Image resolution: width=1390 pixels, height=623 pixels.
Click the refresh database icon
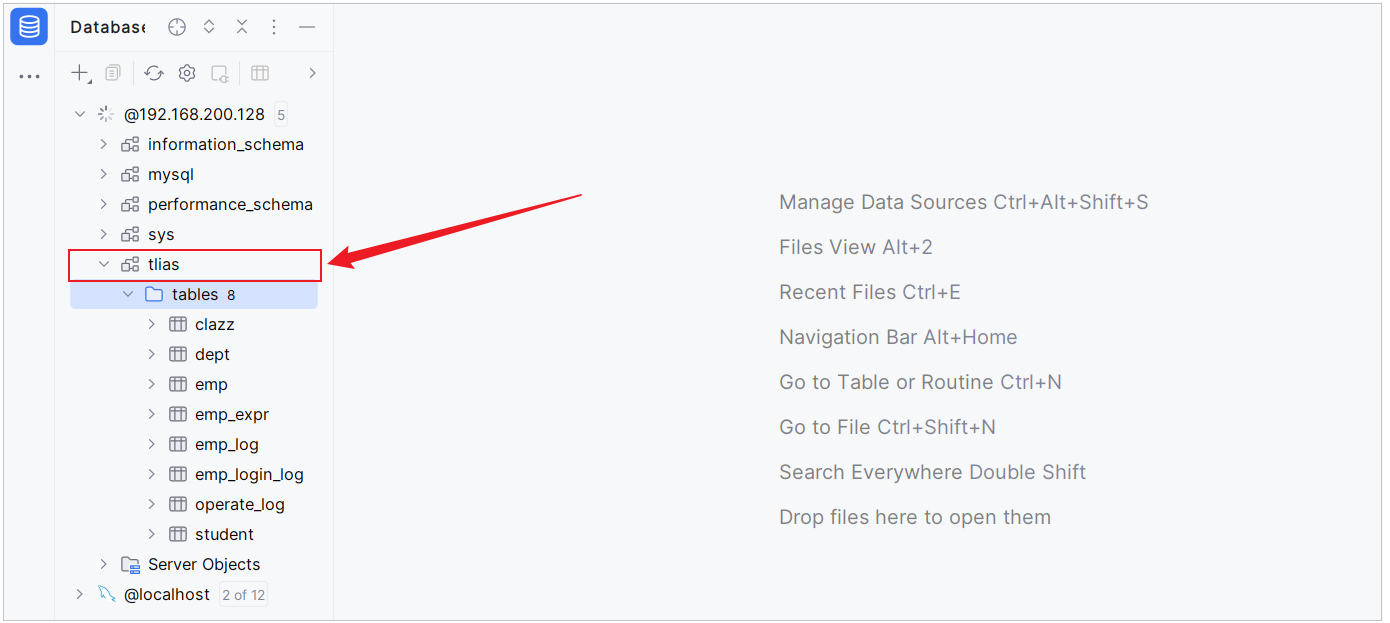coord(154,73)
